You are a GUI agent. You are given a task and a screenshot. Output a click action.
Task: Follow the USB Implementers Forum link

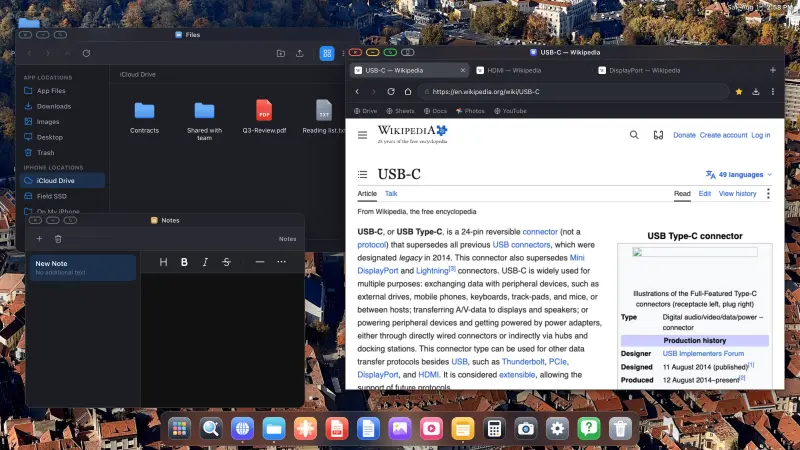pyautogui.click(x=703, y=354)
